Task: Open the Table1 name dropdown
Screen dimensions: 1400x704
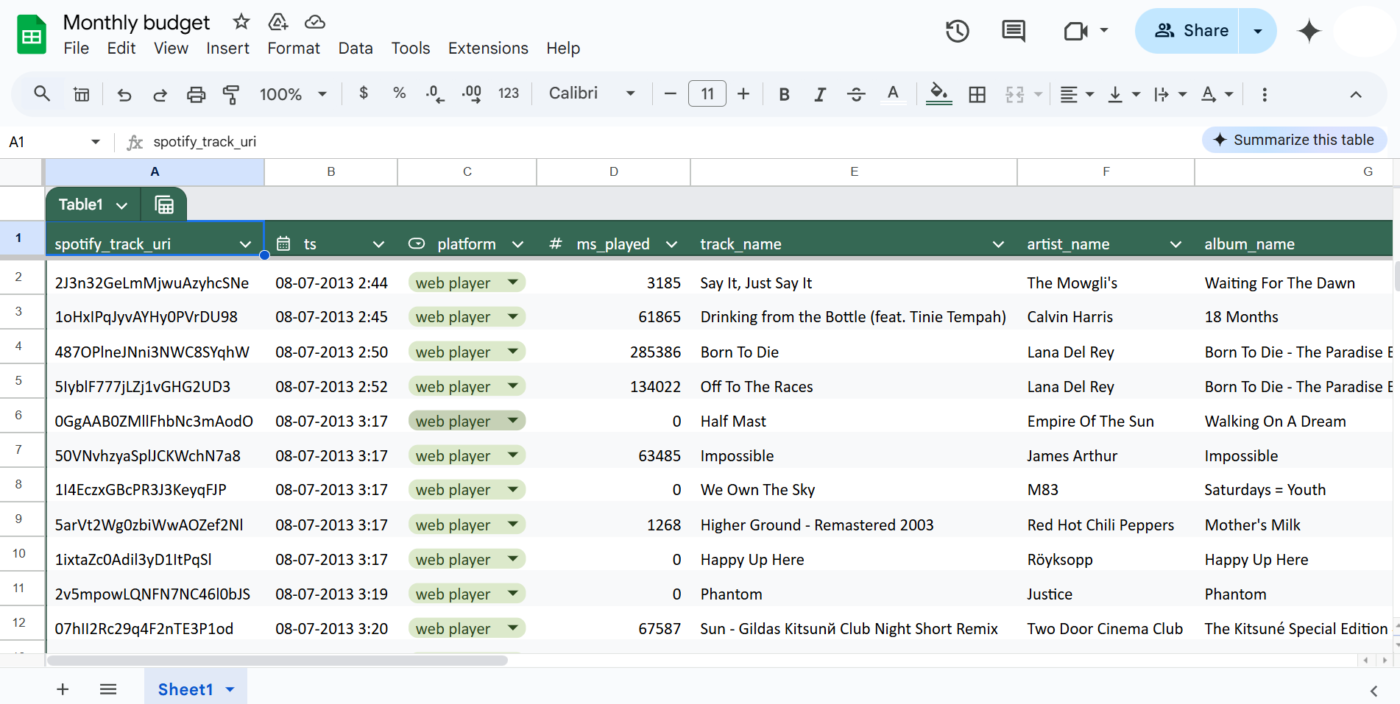Action: [122, 205]
